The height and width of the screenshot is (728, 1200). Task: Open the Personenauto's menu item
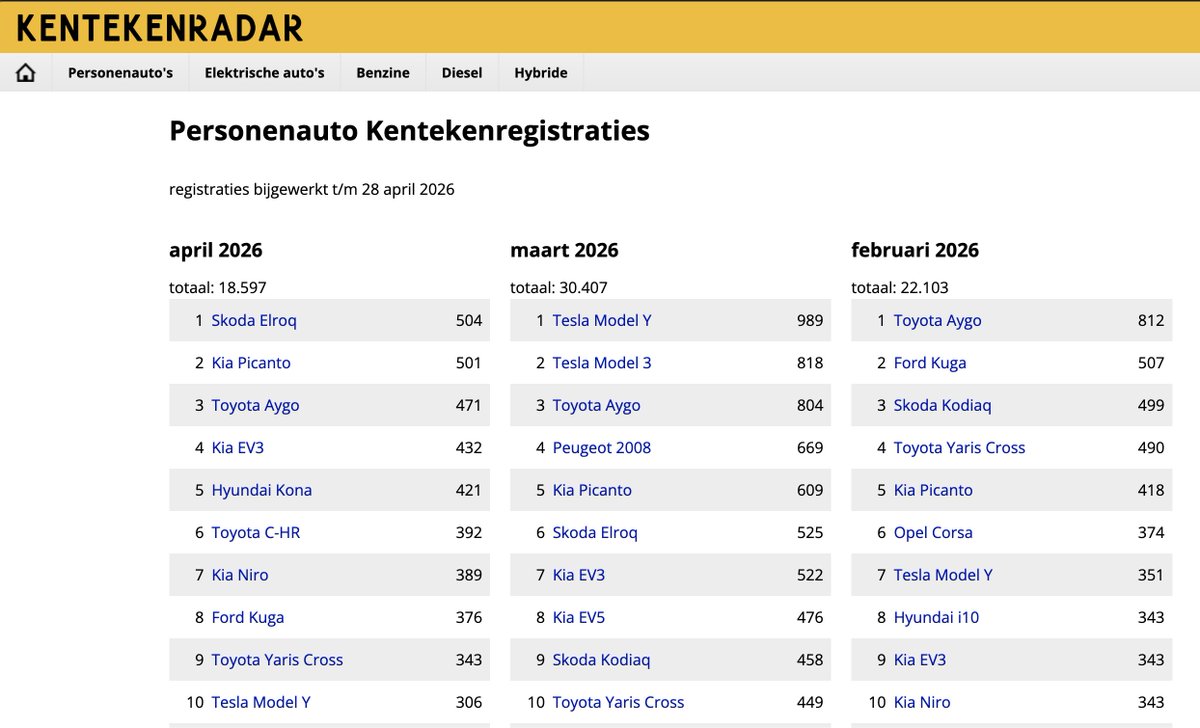120,73
